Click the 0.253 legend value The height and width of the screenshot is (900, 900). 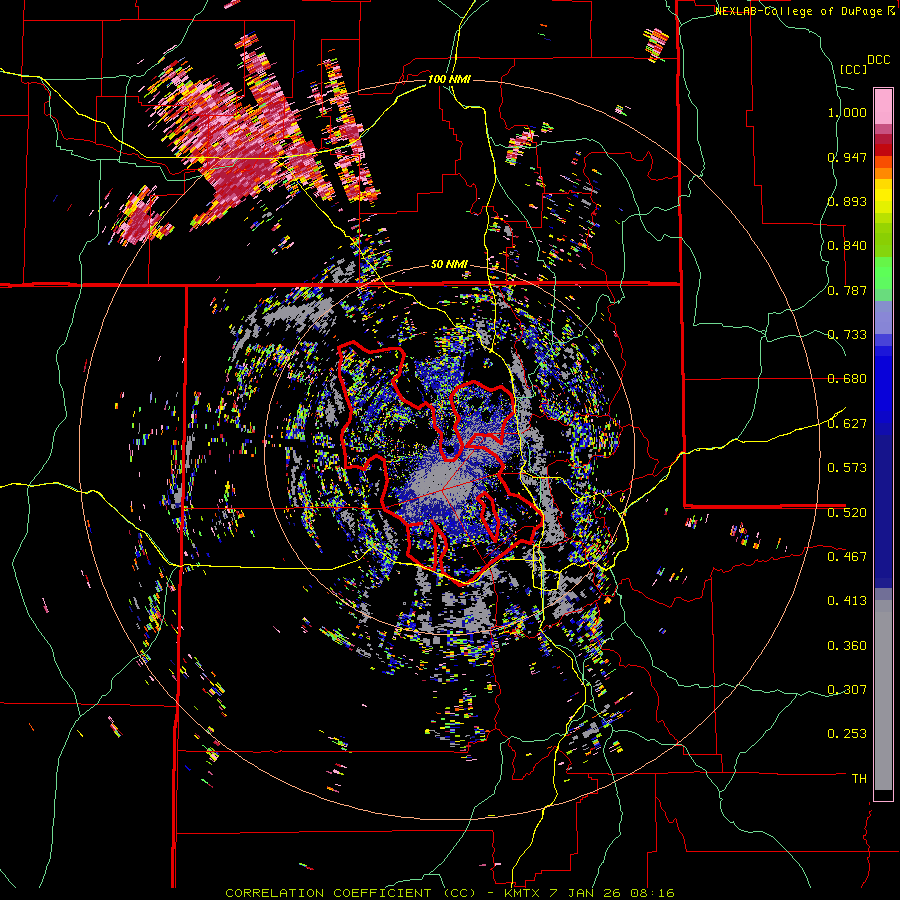pos(847,734)
